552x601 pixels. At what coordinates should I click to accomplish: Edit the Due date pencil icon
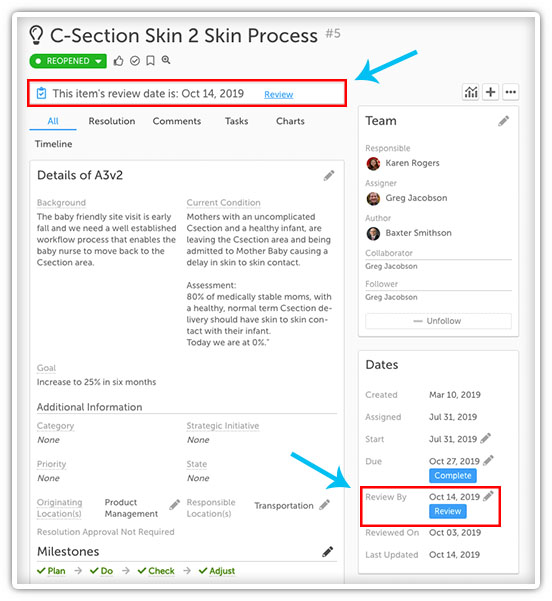tap(488, 461)
